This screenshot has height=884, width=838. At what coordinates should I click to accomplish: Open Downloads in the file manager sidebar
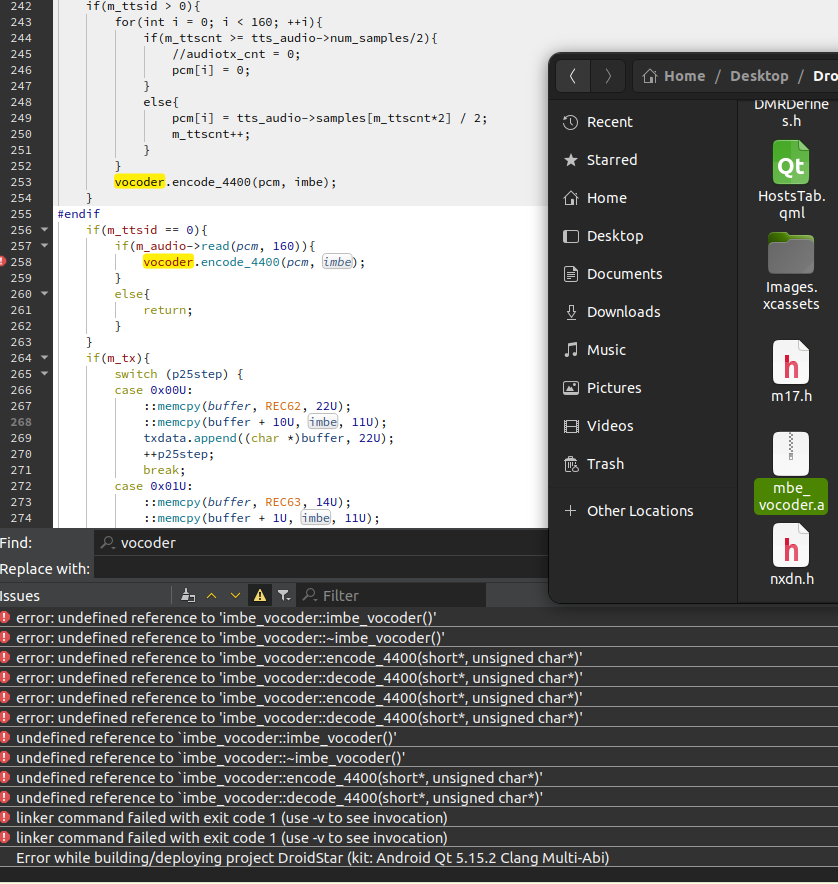[x=623, y=312]
